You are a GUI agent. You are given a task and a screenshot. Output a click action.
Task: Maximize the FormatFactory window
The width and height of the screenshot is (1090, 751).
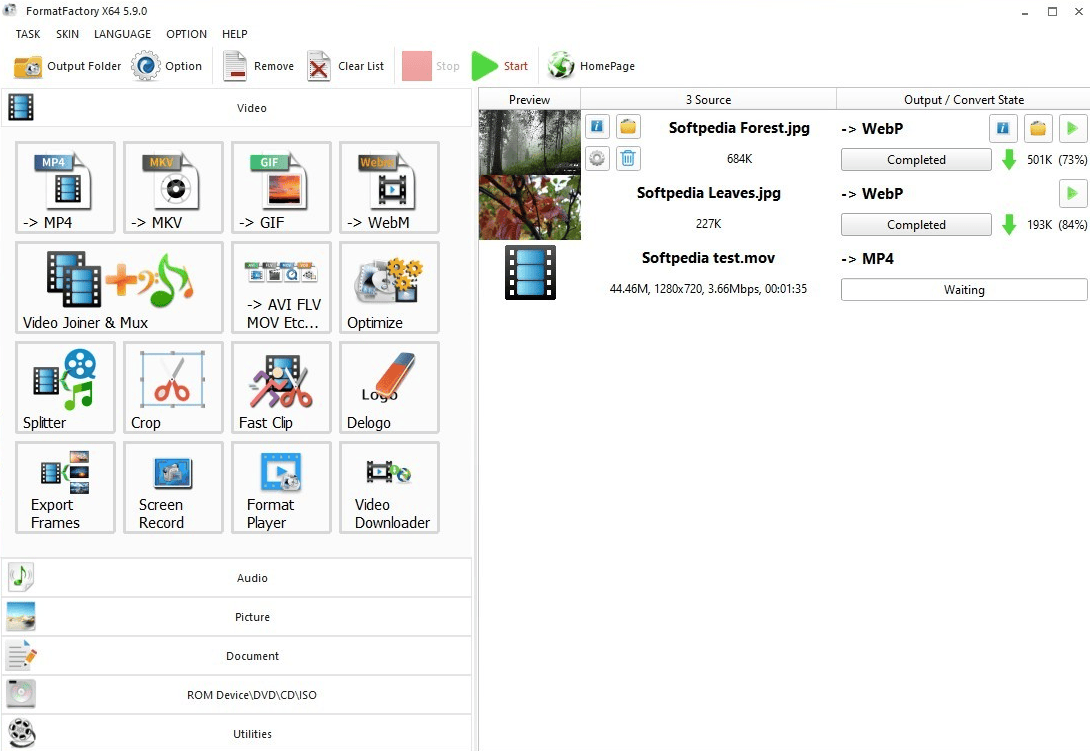pos(1052,12)
